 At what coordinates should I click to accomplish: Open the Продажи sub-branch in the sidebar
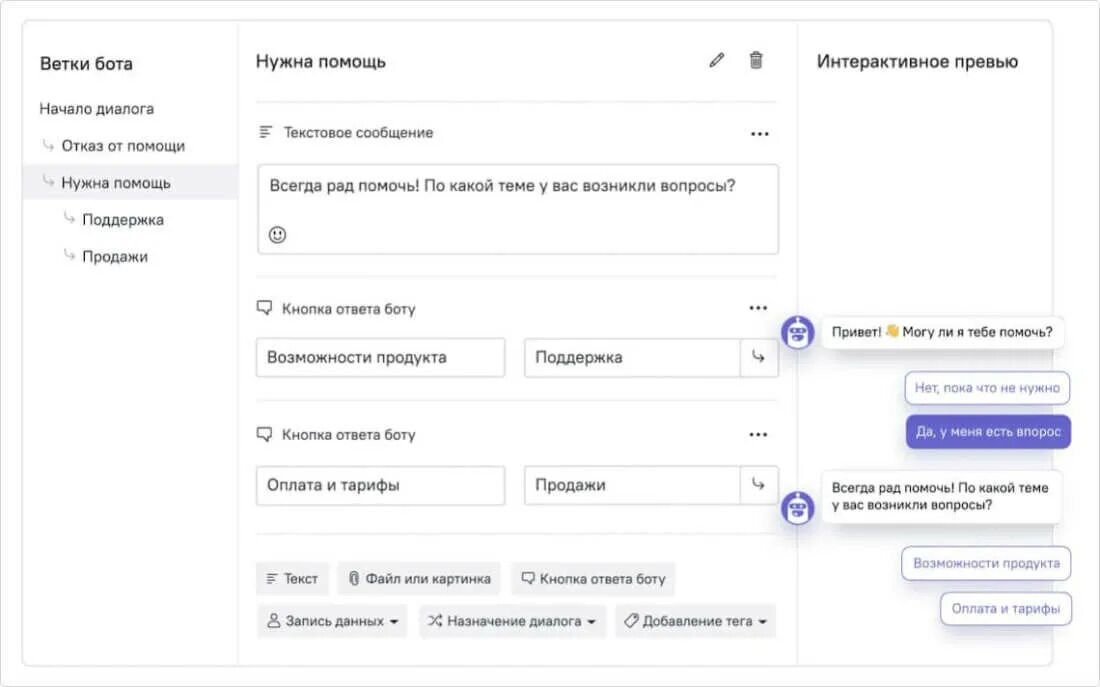point(115,257)
